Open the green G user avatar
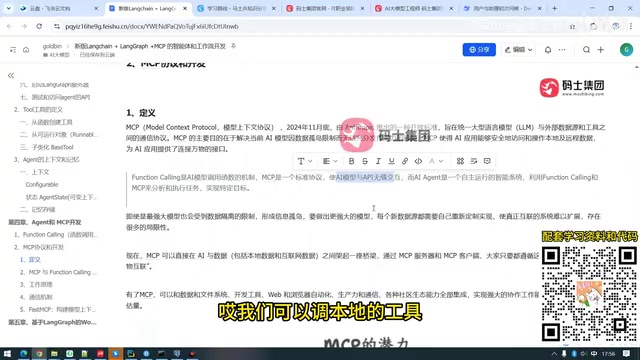This screenshot has height=360, width=640. [626, 49]
